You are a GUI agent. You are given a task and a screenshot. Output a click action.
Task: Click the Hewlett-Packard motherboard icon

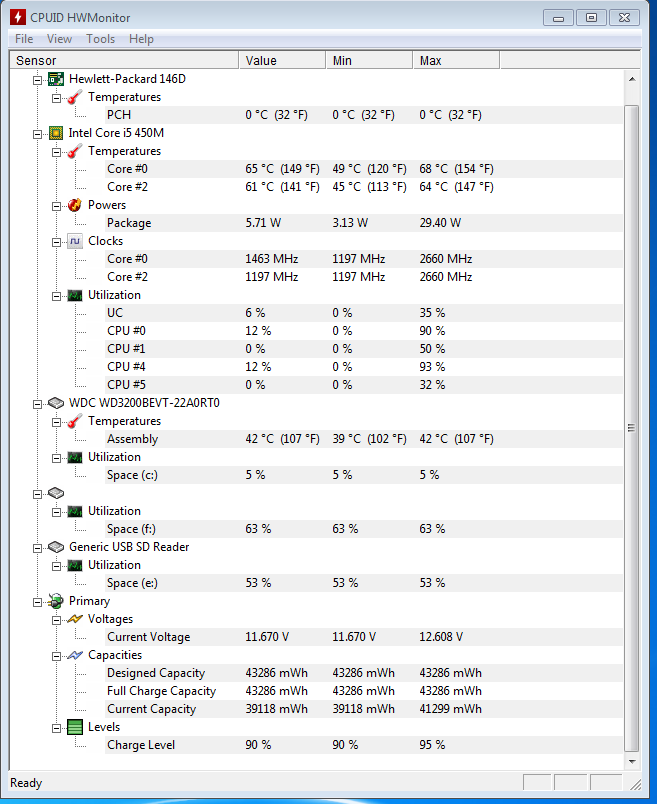tap(55, 79)
